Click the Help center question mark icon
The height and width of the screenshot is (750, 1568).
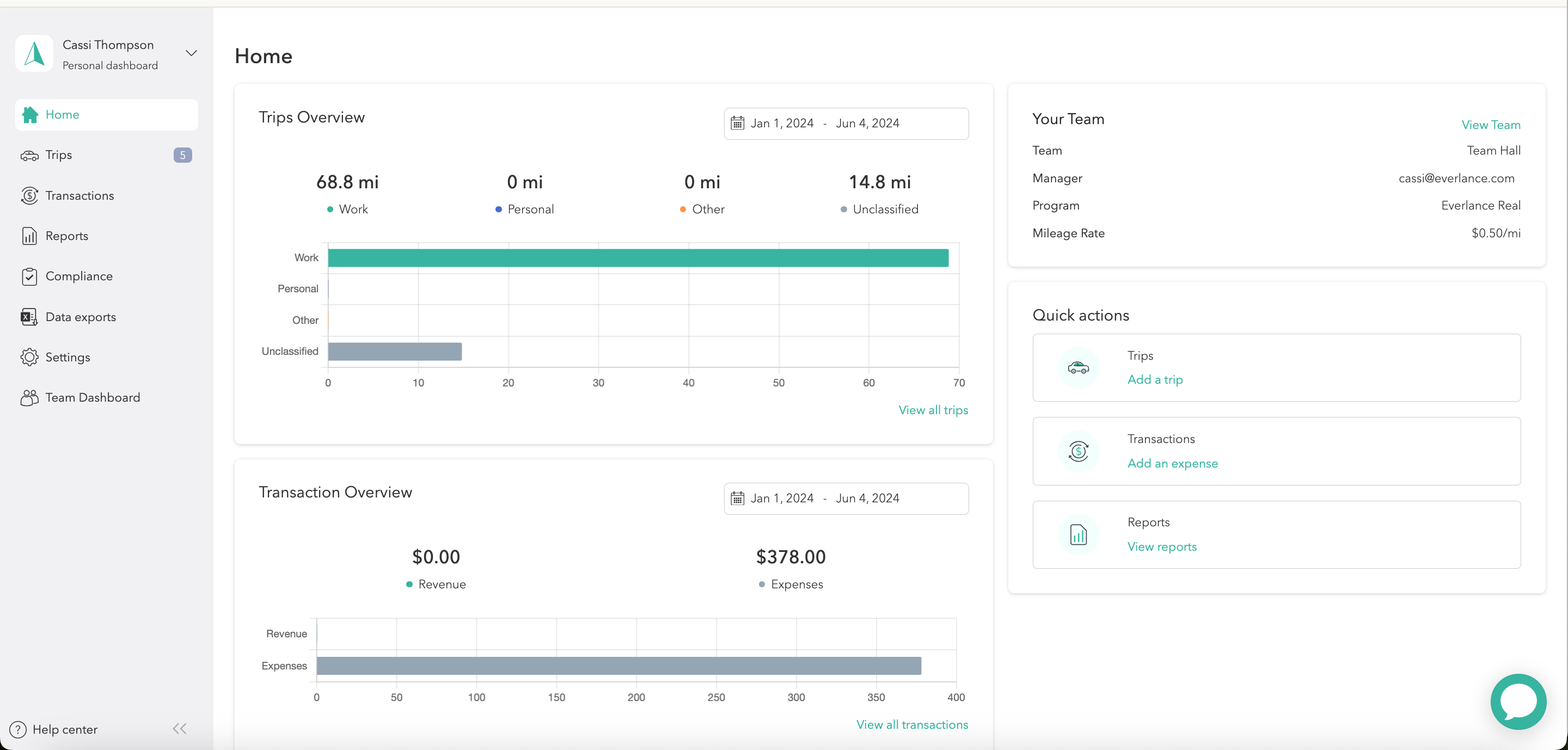[x=17, y=729]
